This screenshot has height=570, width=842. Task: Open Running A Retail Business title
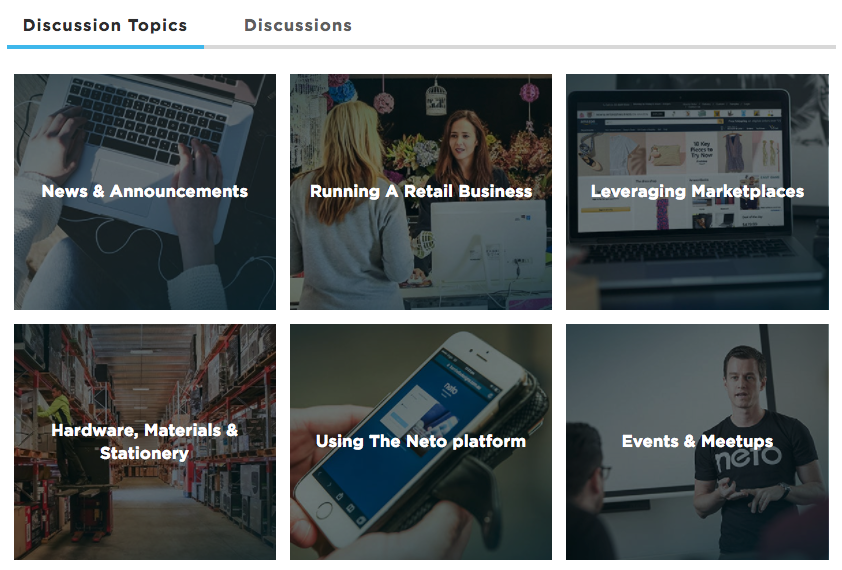(421, 191)
